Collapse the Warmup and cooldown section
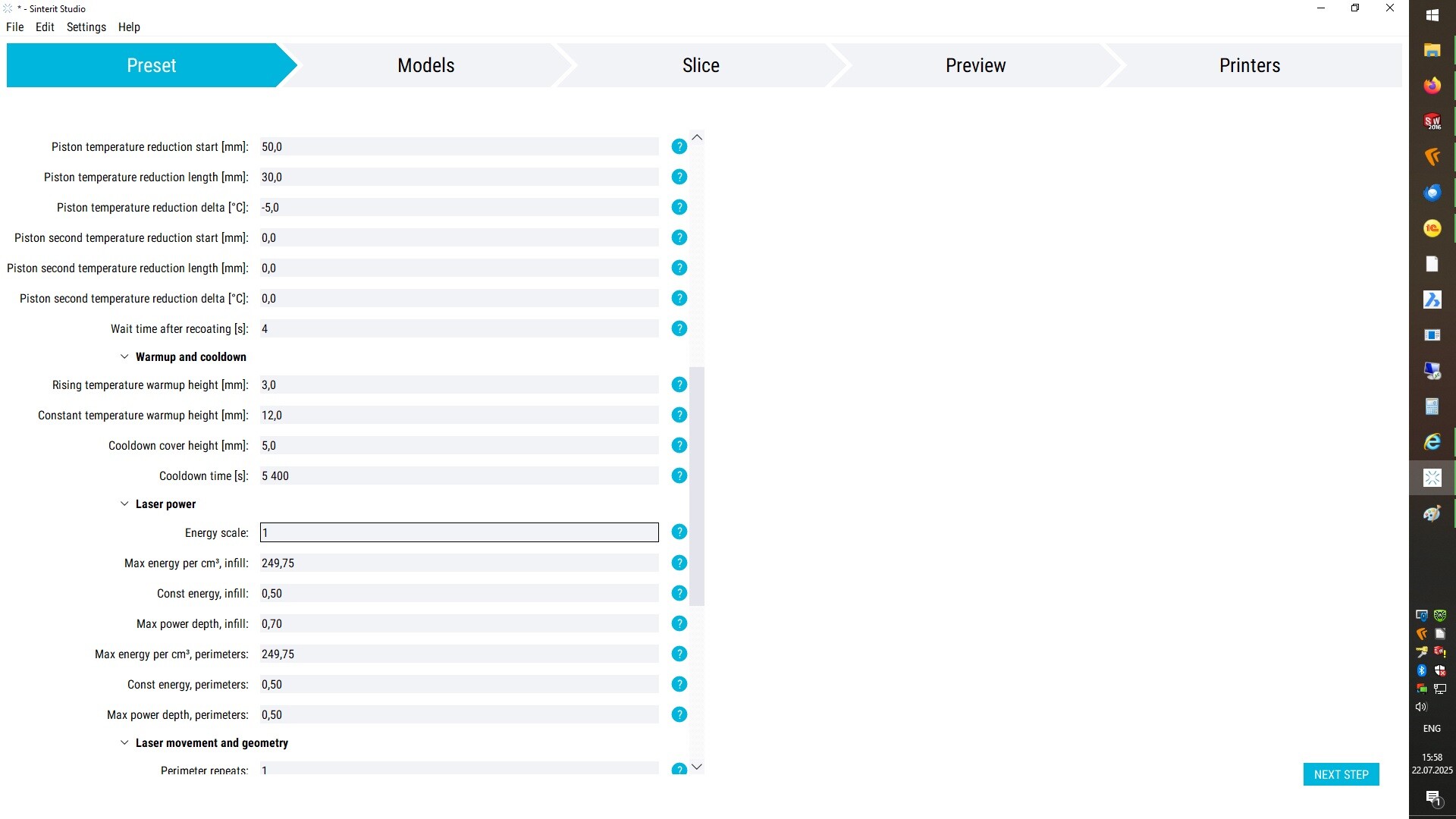 coord(124,356)
